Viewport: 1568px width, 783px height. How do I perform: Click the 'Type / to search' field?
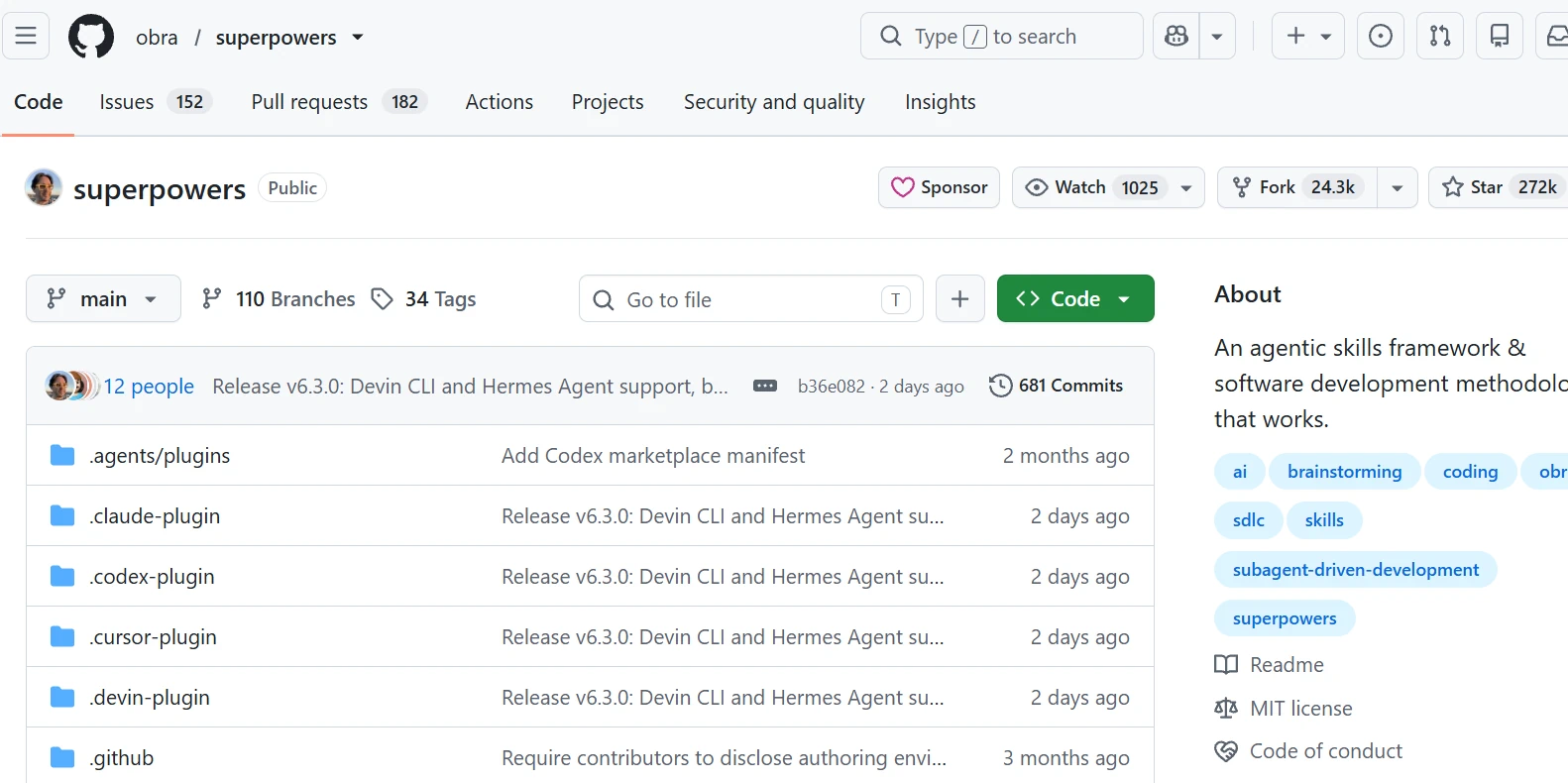point(1002,37)
